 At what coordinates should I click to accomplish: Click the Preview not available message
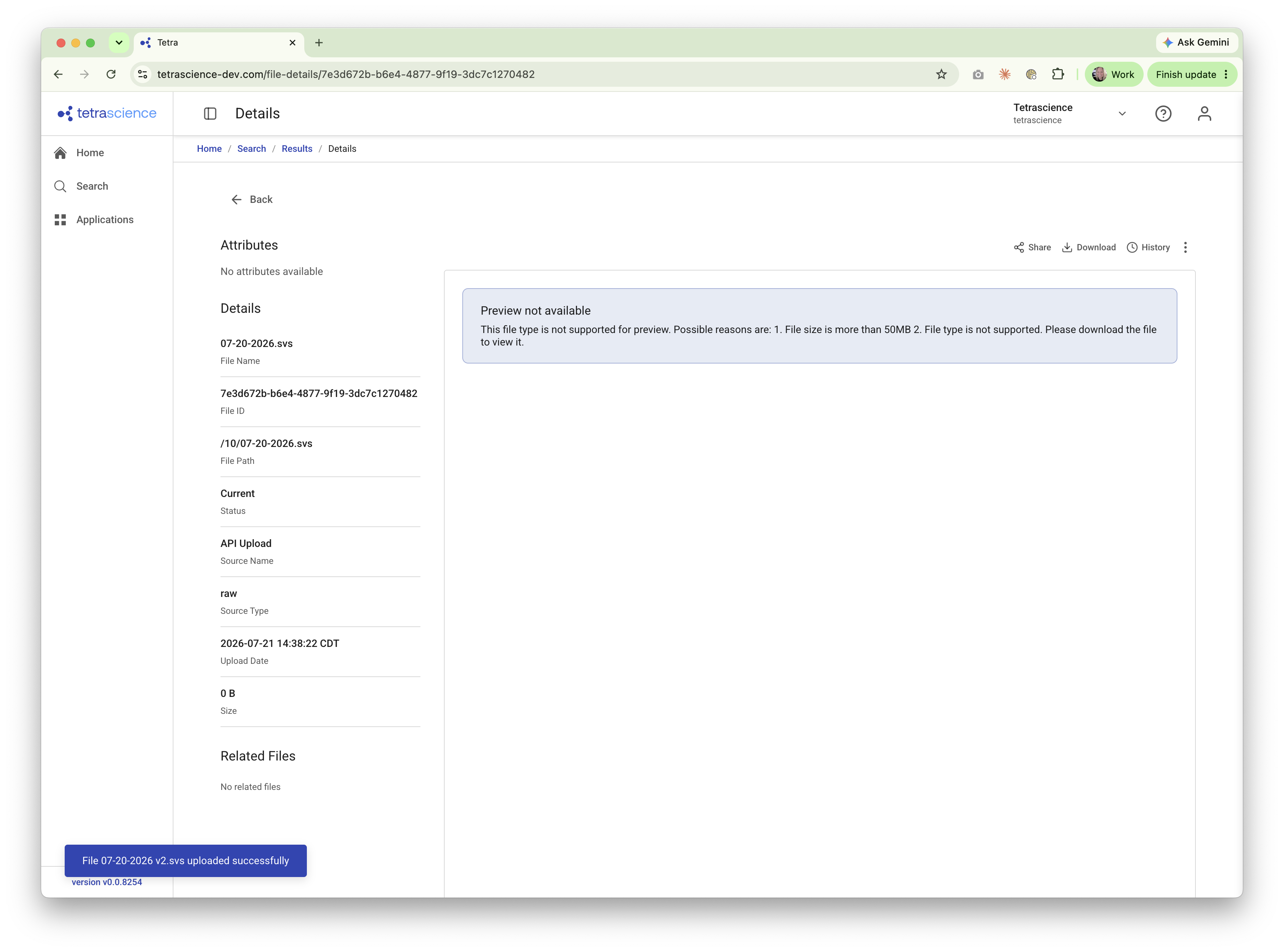(820, 326)
